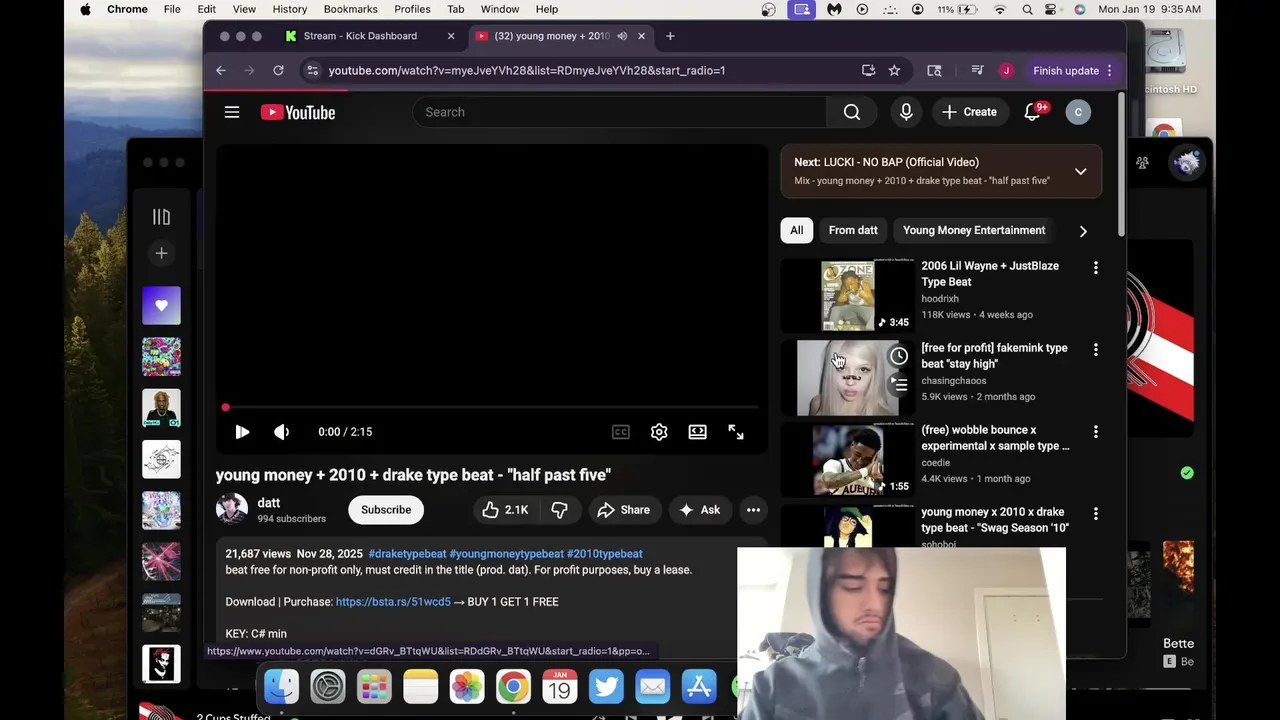Open options for fakemink type beat video
Screen dimensions: 1280x720
tap(1096, 350)
